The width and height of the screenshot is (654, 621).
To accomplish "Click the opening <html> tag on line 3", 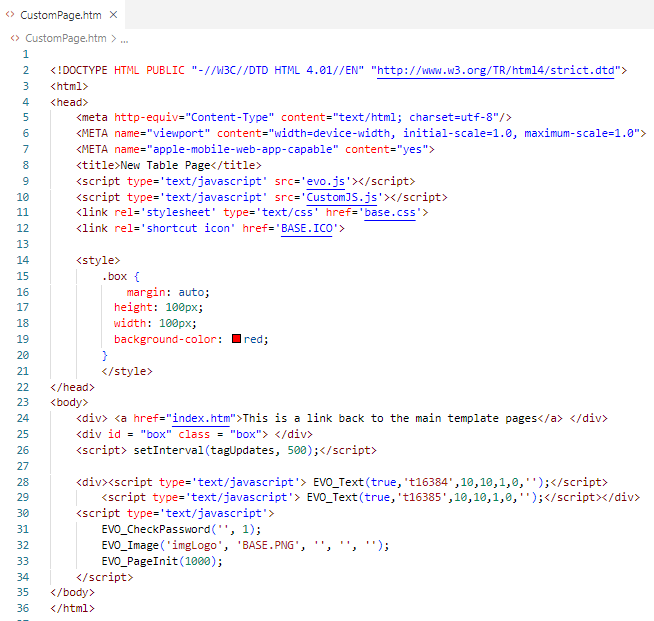I will pos(69,86).
